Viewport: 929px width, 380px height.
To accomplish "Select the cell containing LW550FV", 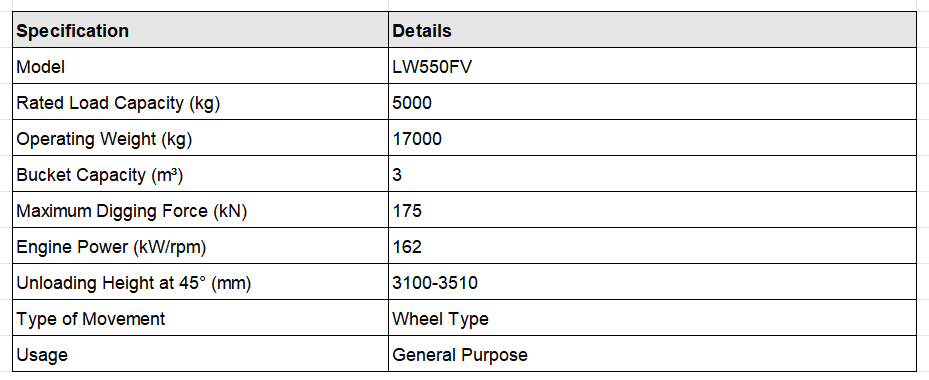I will tap(652, 66).
